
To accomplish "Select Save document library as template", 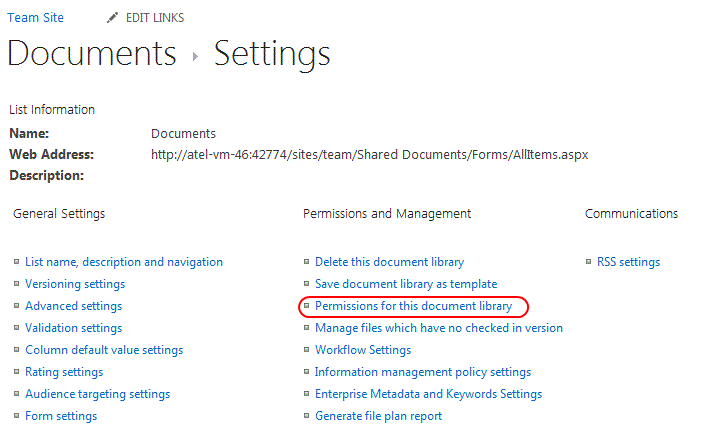I will coord(406,284).
